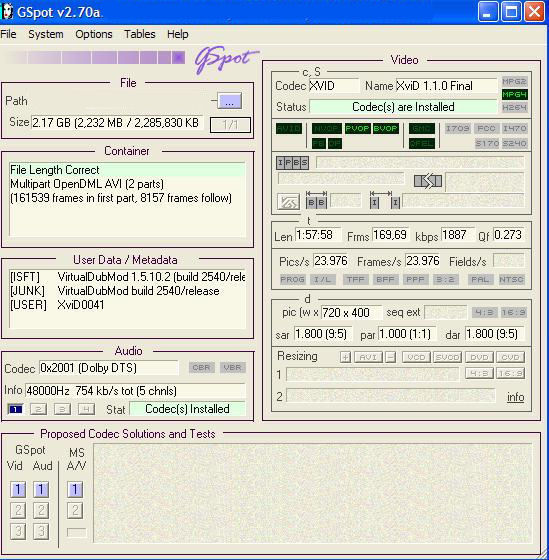The width and height of the screenshot is (549, 560).
Task: Click the PROG indicator
Action: [x=292, y=279]
